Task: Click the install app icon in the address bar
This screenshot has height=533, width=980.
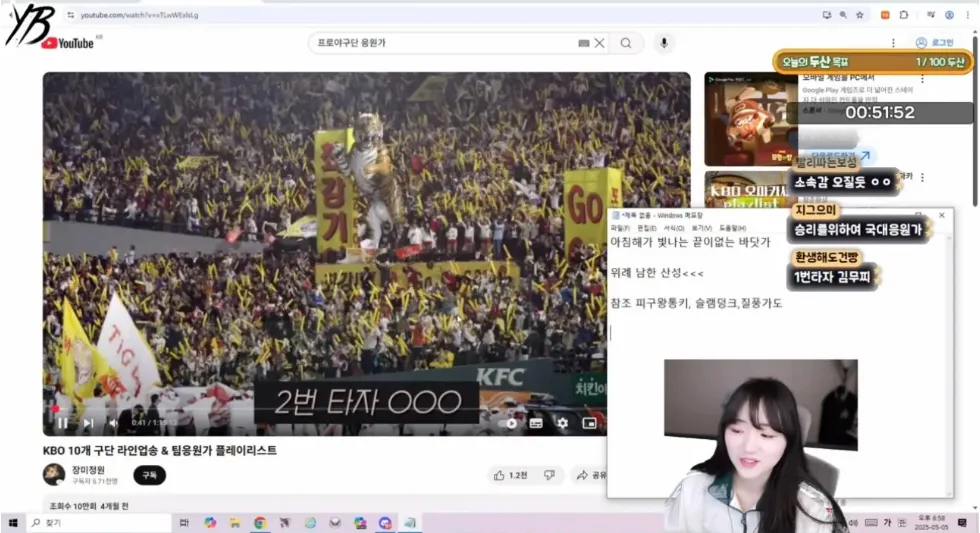Action: (x=827, y=15)
